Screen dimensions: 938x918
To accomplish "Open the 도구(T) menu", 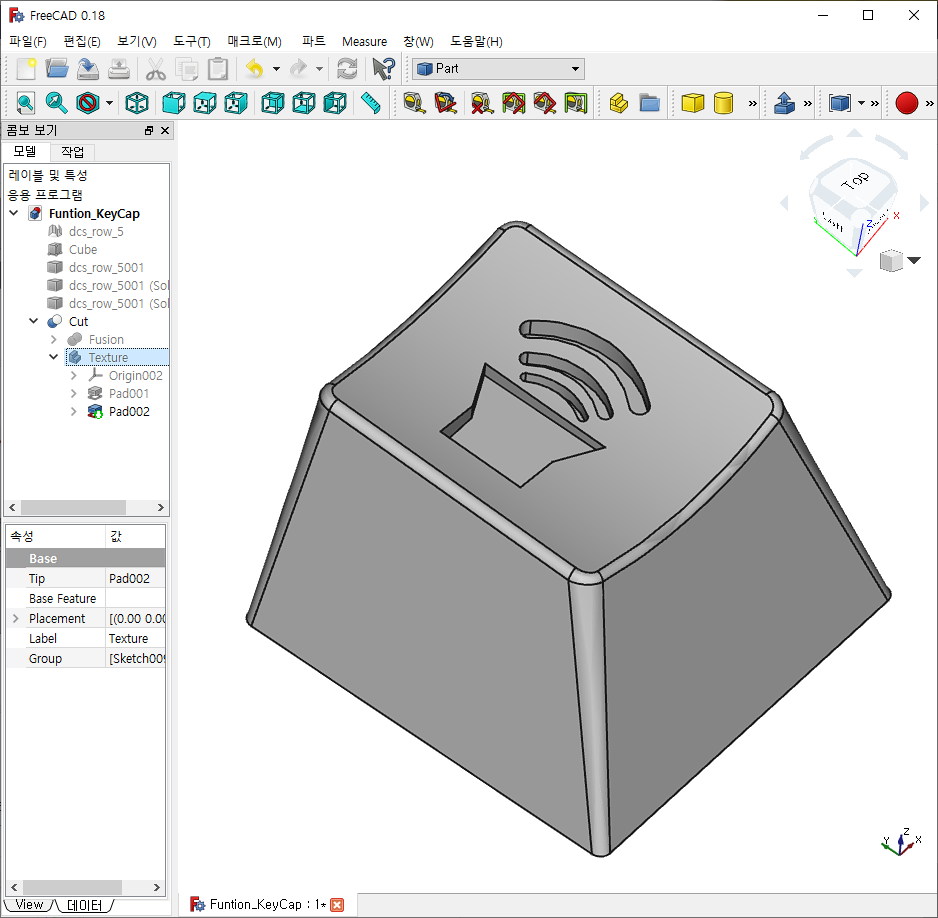I will 191,41.
